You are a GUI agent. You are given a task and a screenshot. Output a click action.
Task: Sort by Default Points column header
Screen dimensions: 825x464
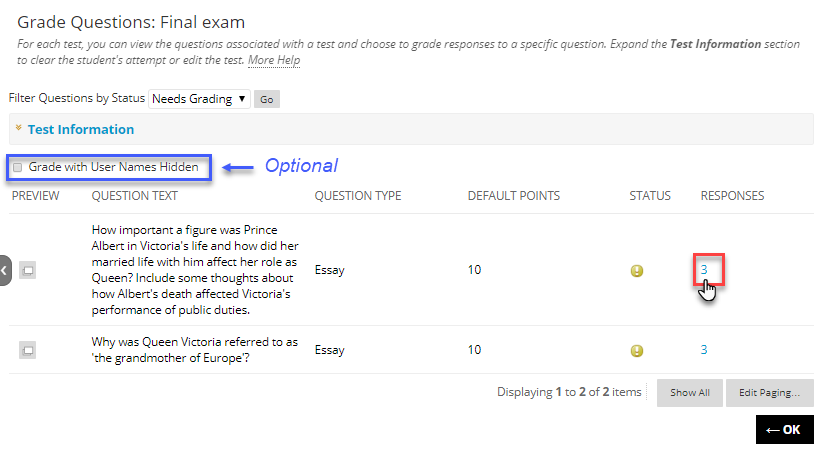pyautogui.click(x=513, y=196)
